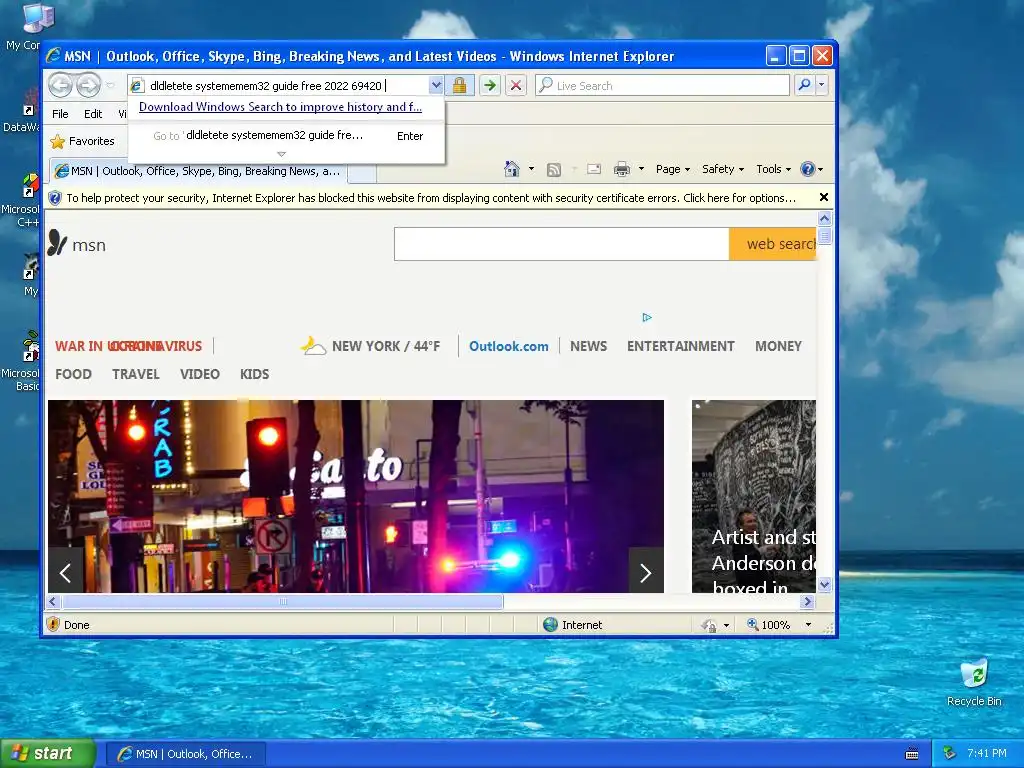Click the information bar shield icon
Image resolution: width=1024 pixels, height=768 pixels.
point(55,198)
